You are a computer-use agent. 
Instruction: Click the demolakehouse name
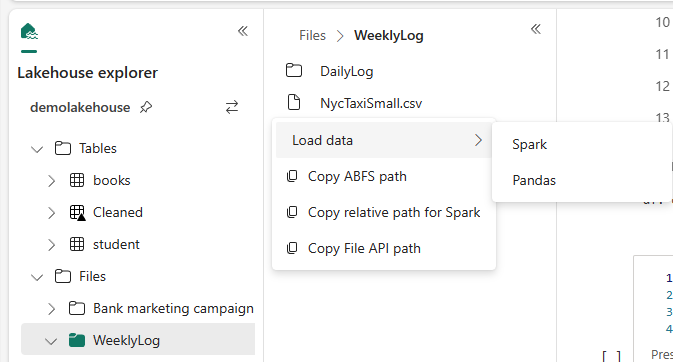tap(80, 107)
